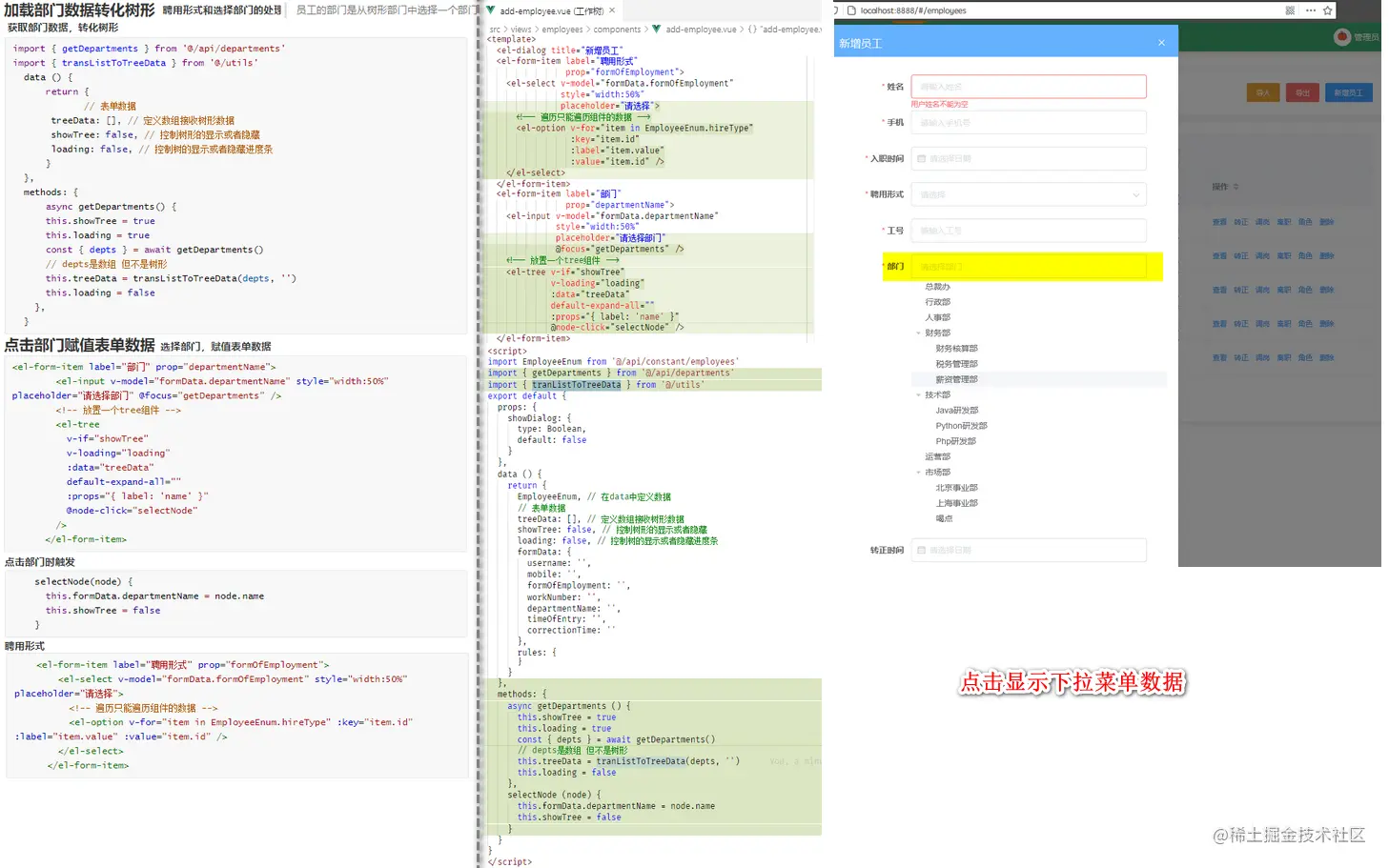
Task: Click the 操作 column header text
Action: tap(1220, 187)
